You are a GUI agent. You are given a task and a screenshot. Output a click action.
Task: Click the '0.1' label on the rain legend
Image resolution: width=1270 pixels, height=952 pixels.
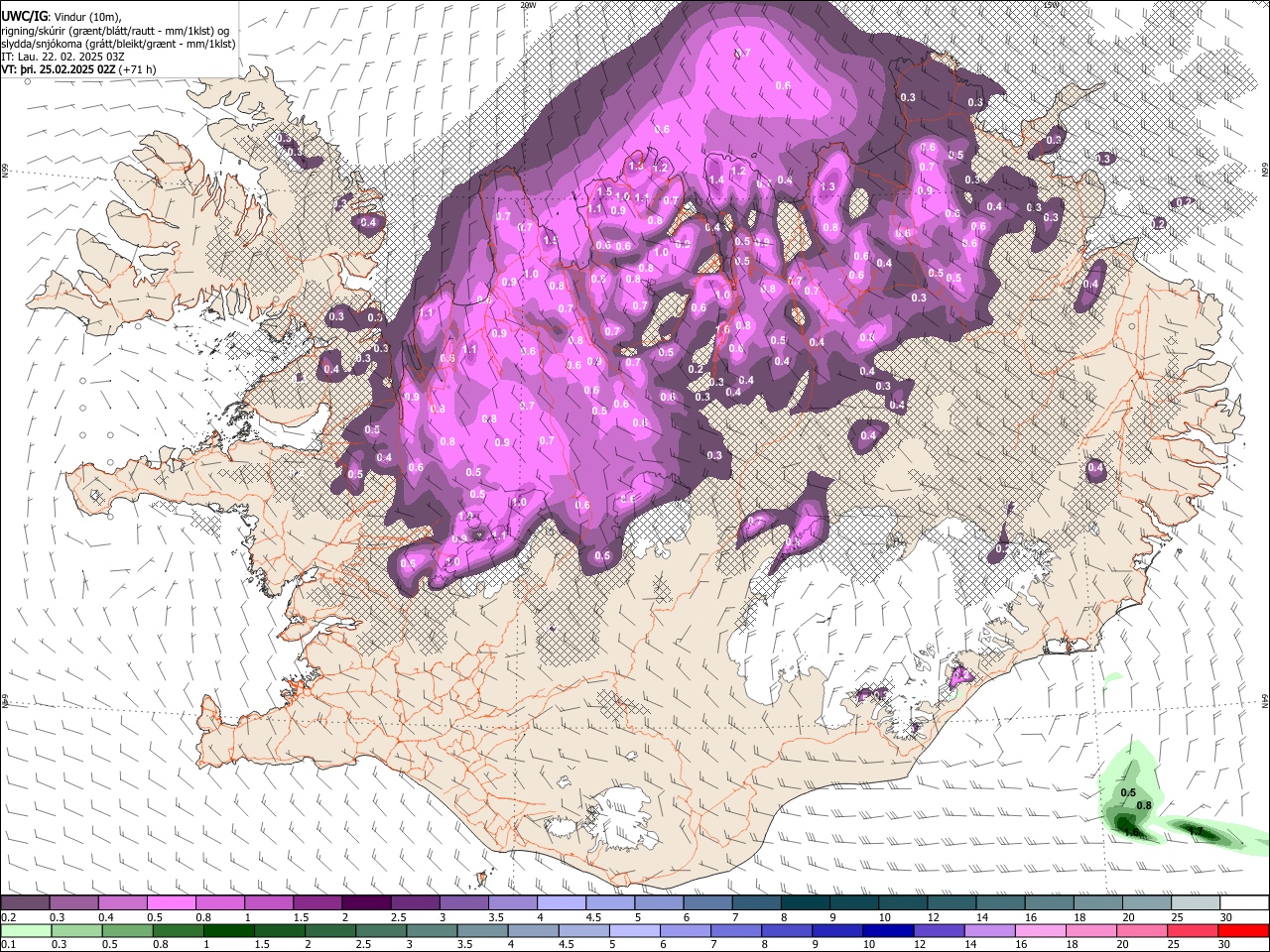pyautogui.click(x=9, y=944)
